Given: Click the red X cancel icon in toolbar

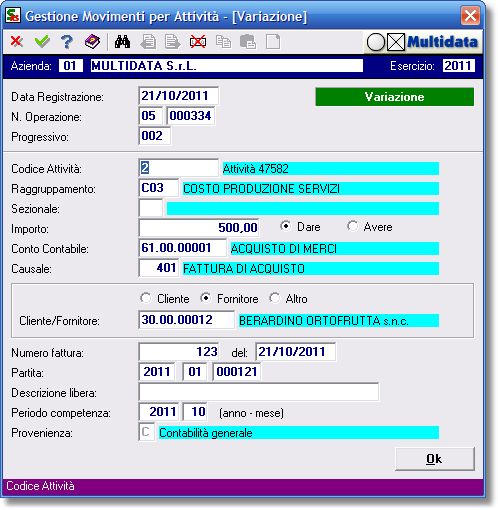Looking at the screenshot, I should pos(16,42).
